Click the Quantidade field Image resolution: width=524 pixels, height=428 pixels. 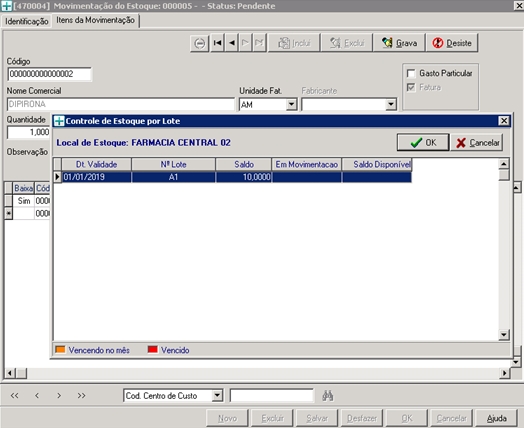(29, 132)
